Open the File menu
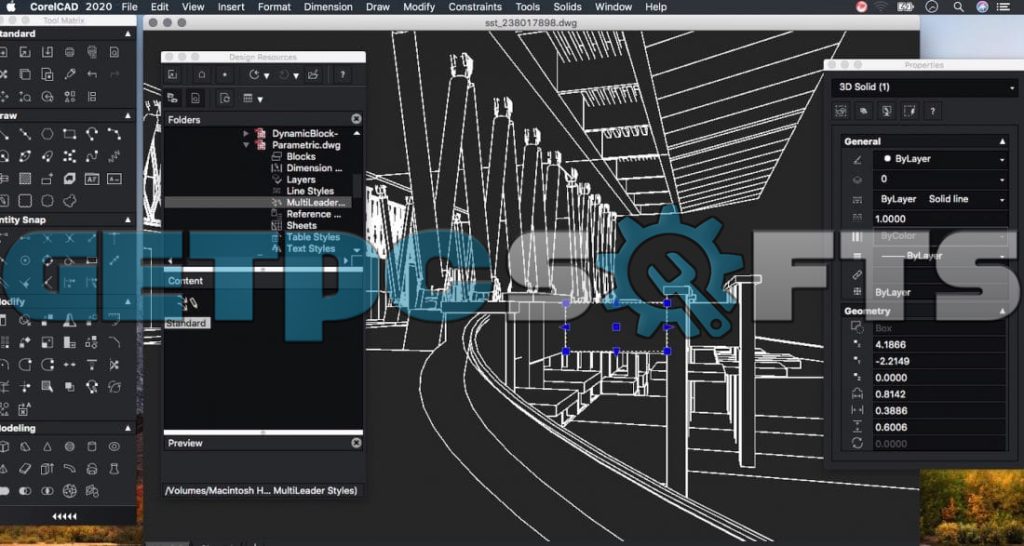The image size is (1024, 546). point(129,7)
